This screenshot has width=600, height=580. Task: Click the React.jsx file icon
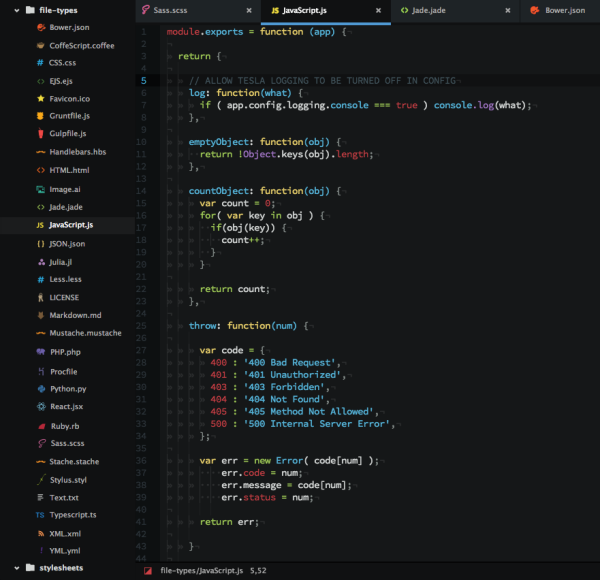click(x=39, y=407)
